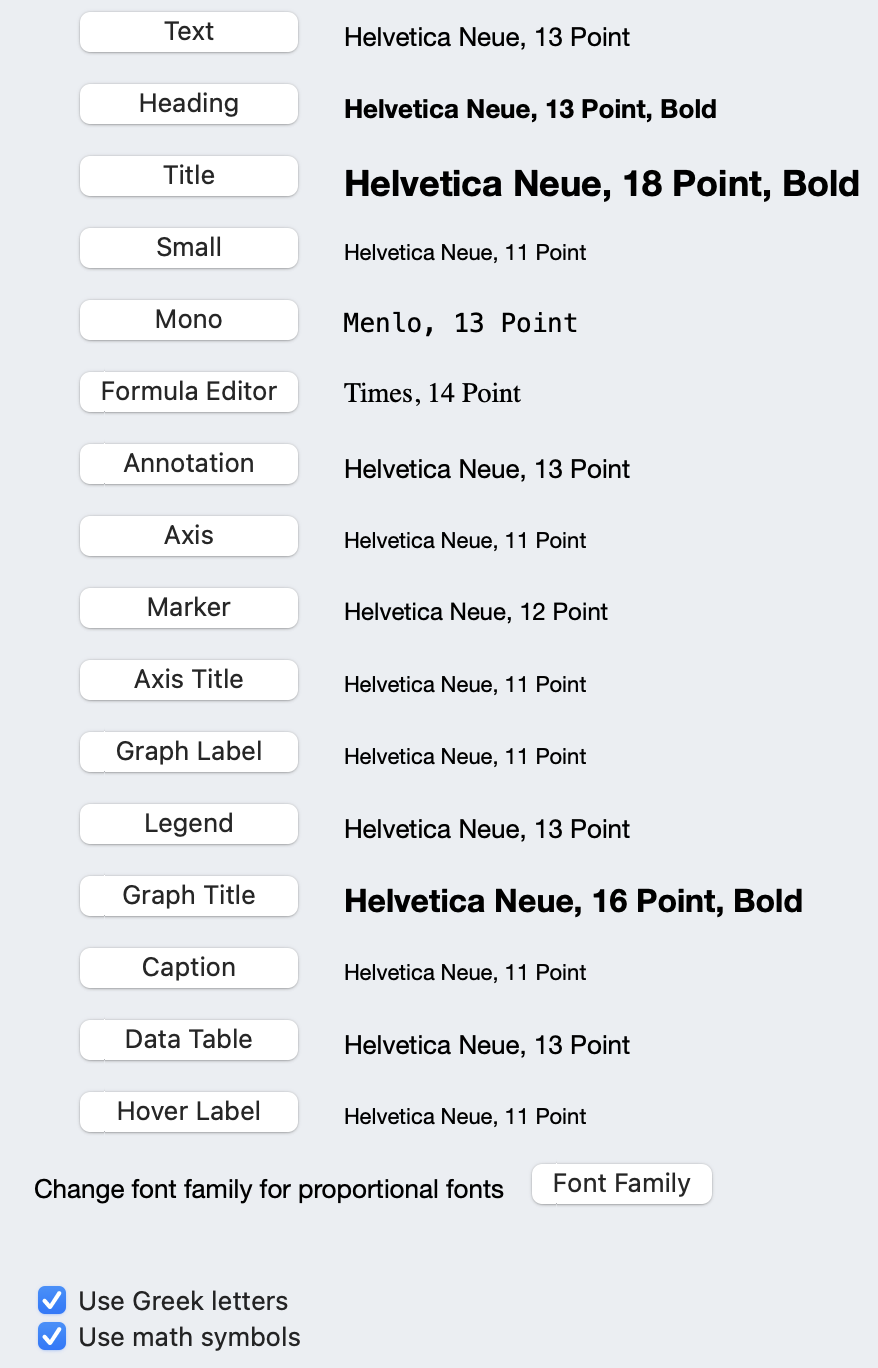878x1368 pixels.
Task: Select the Graph Label font style
Action: click(188, 752)
